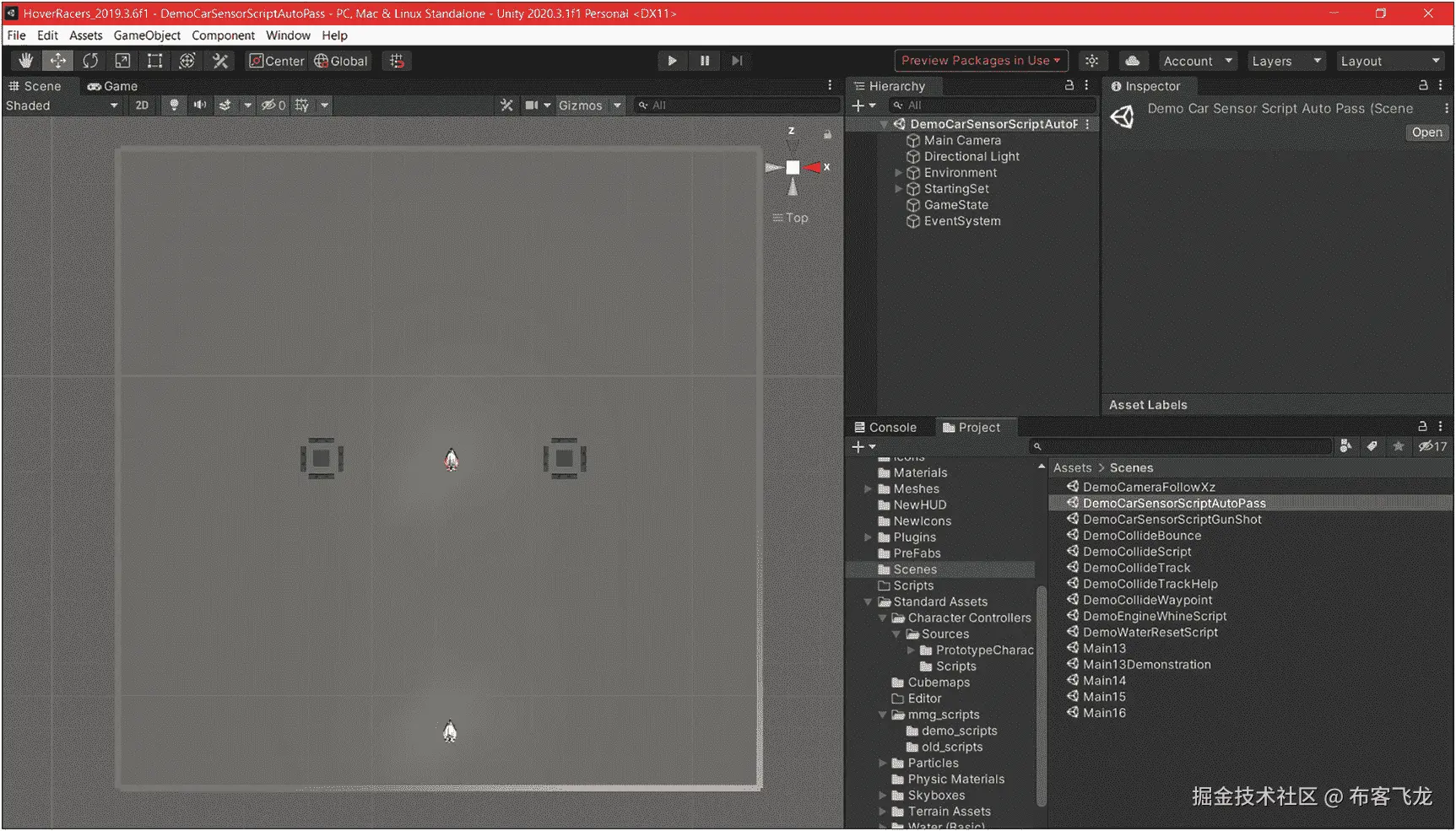Toggle 2D mode in Scene view
The image size is (1456, 831).
coord(142,105)
